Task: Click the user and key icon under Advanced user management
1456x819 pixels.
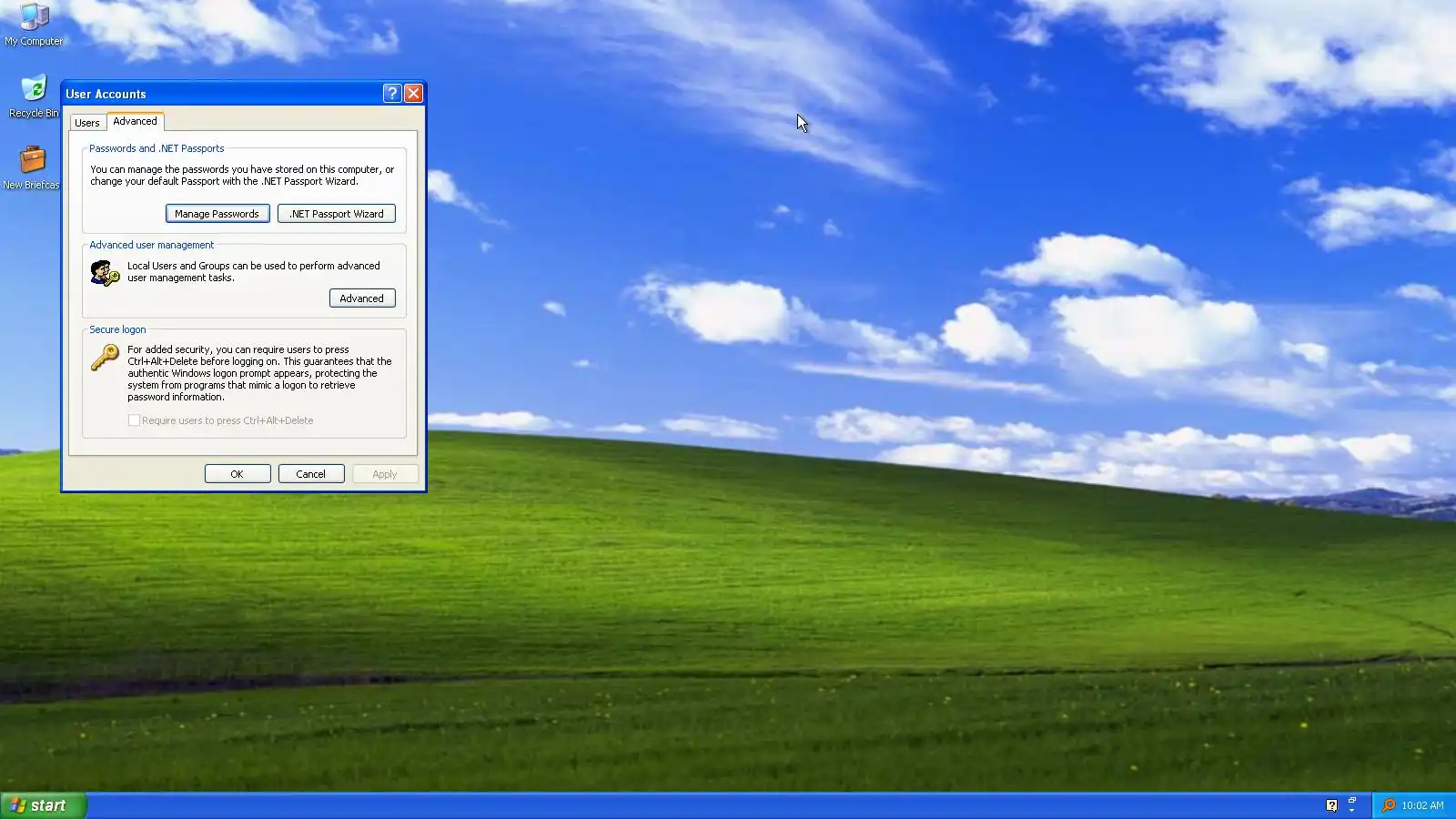Action: (105, 272)
